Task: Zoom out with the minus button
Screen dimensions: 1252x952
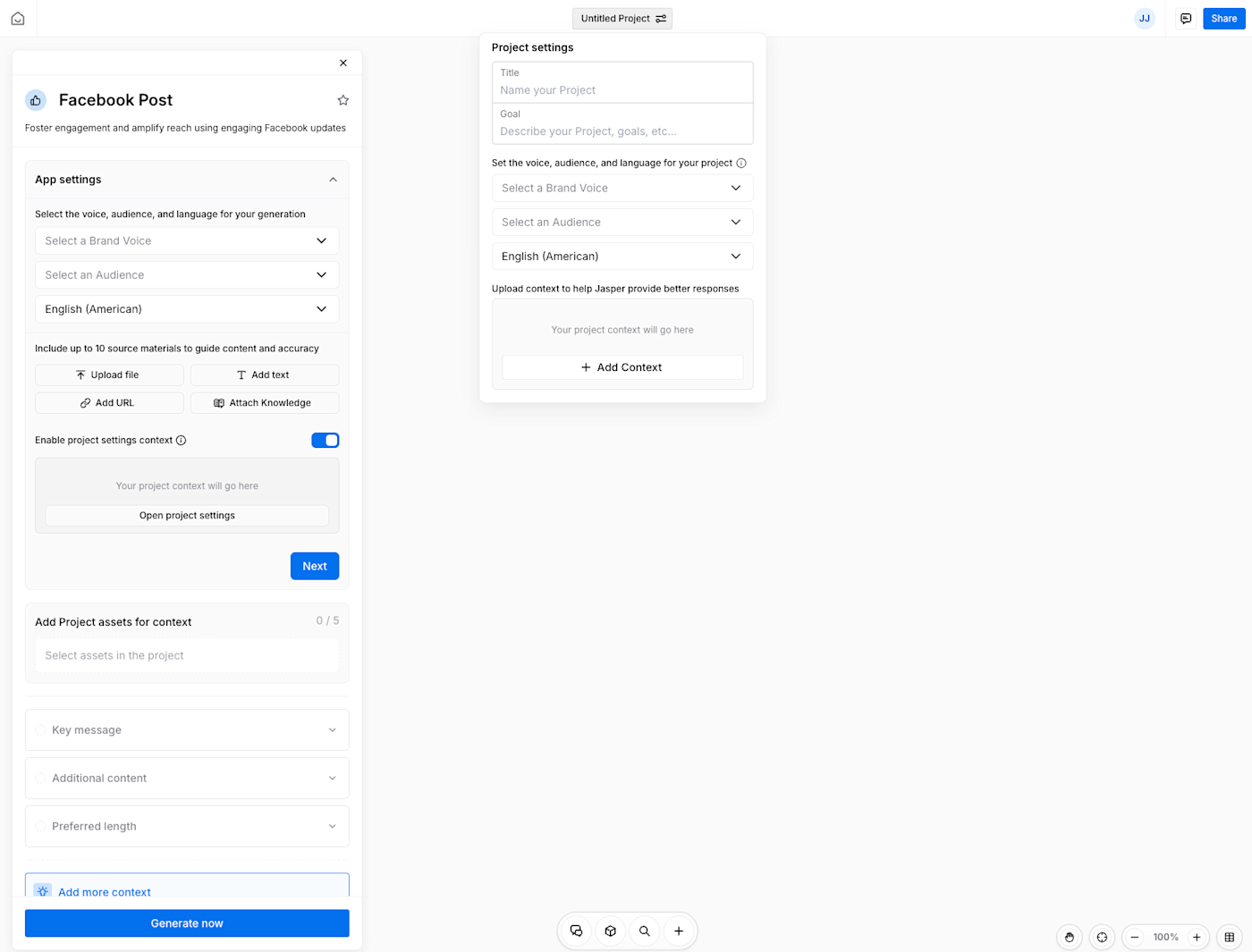Action: 1135,937
